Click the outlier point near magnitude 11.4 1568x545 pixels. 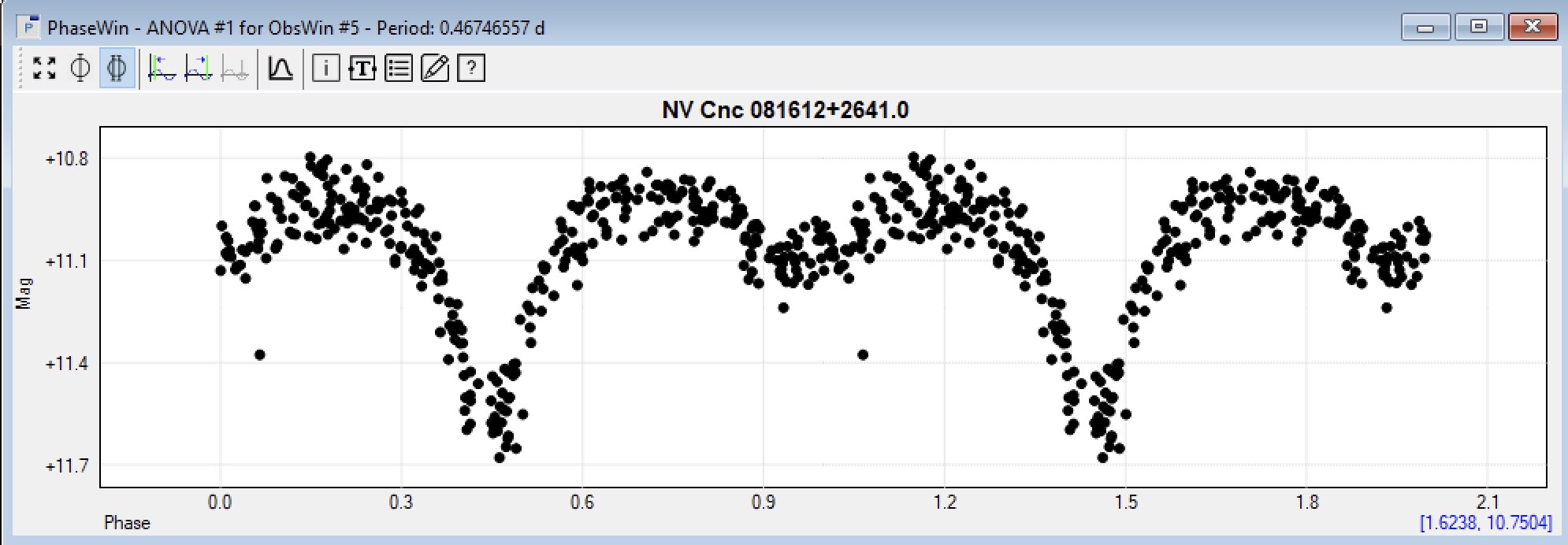260,354
